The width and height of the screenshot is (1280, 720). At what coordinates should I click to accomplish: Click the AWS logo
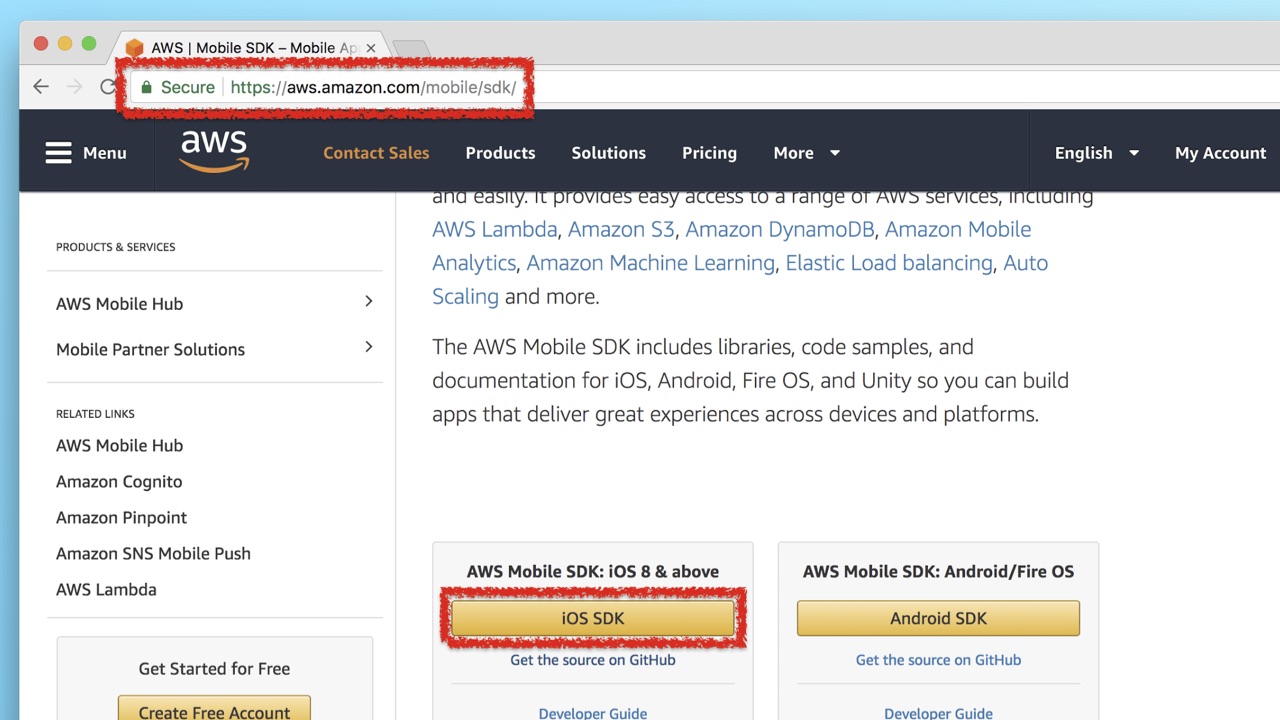click(x=214, y=152)
